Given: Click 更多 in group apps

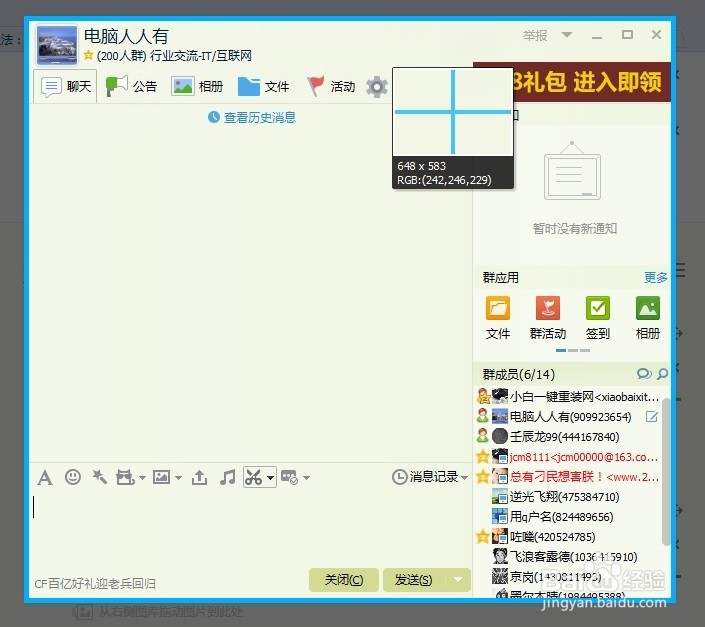Looking at the screenshot, I should click(656, 277).
